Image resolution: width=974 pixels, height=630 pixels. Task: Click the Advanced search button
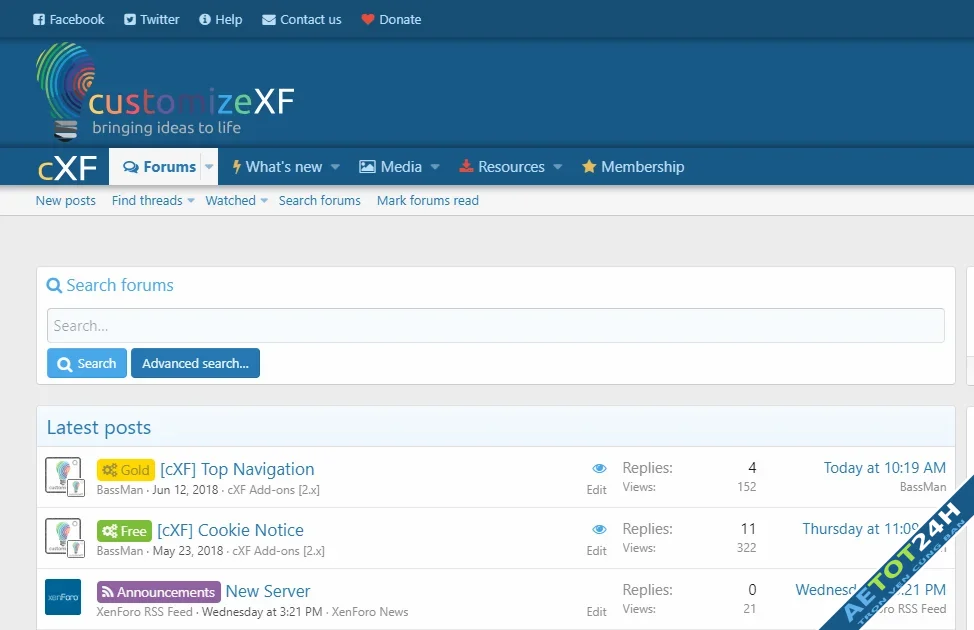click(195, 363)
